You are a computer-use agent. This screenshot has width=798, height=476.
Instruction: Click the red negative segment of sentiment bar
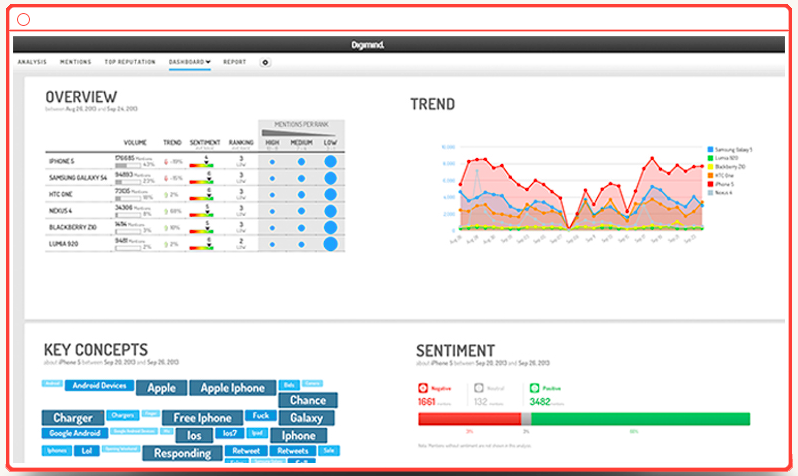(469, 419)
